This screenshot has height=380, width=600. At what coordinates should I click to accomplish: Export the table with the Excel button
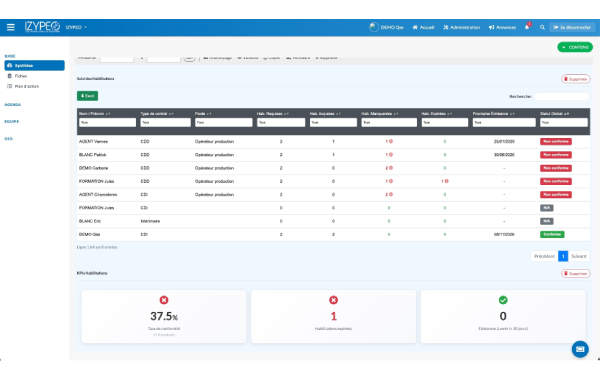[87, 96]
